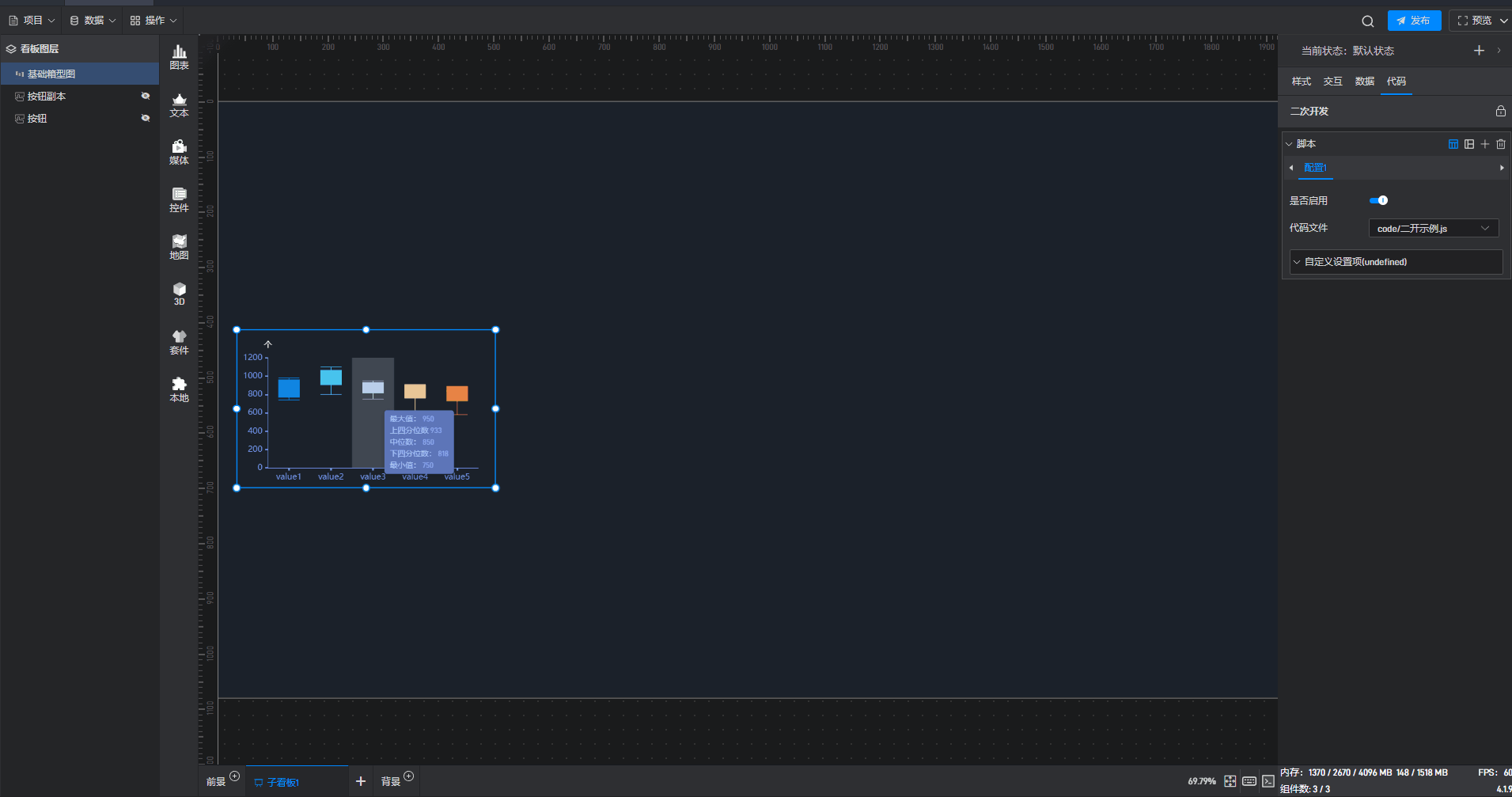The image size is (1512, 797).
Task: Click the 背景 background label
Action: 391,782
